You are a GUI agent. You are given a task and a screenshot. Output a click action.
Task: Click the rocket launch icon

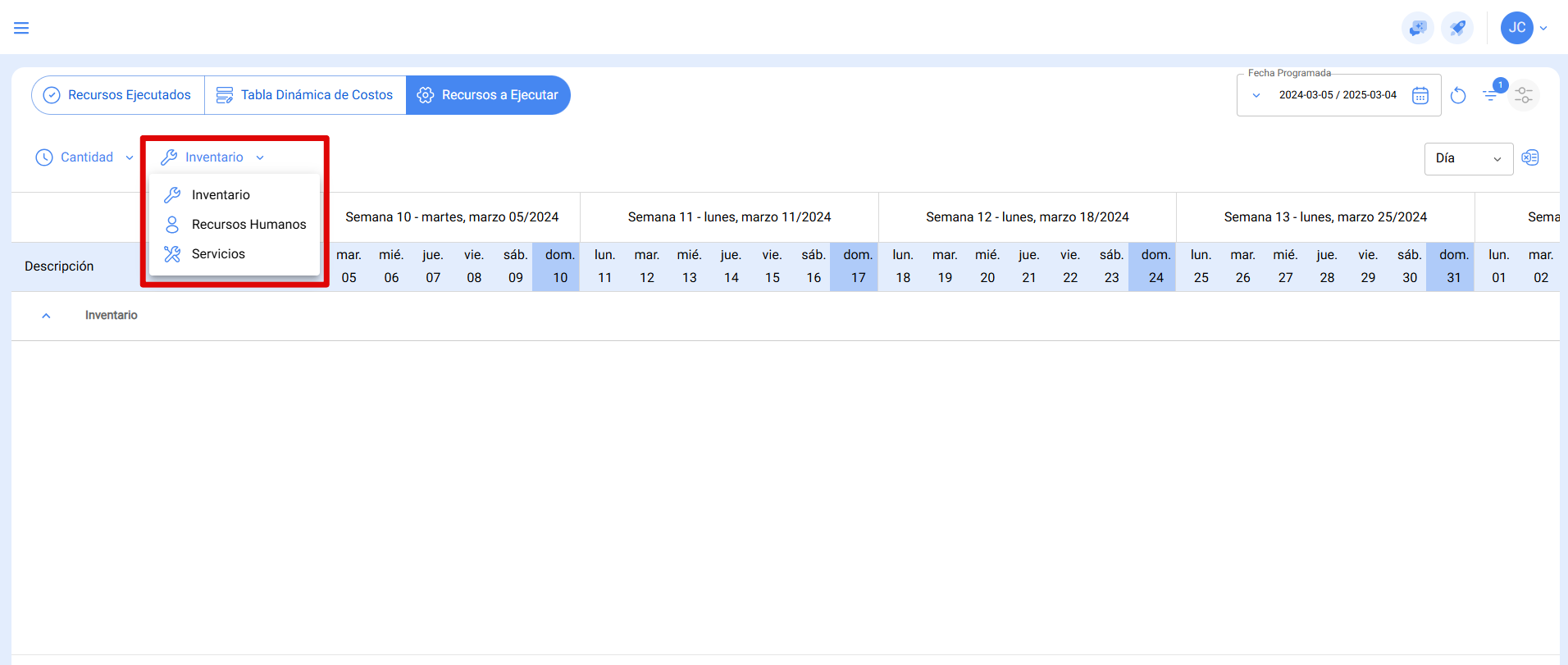pyautogui.click(x=1457, y=28)
